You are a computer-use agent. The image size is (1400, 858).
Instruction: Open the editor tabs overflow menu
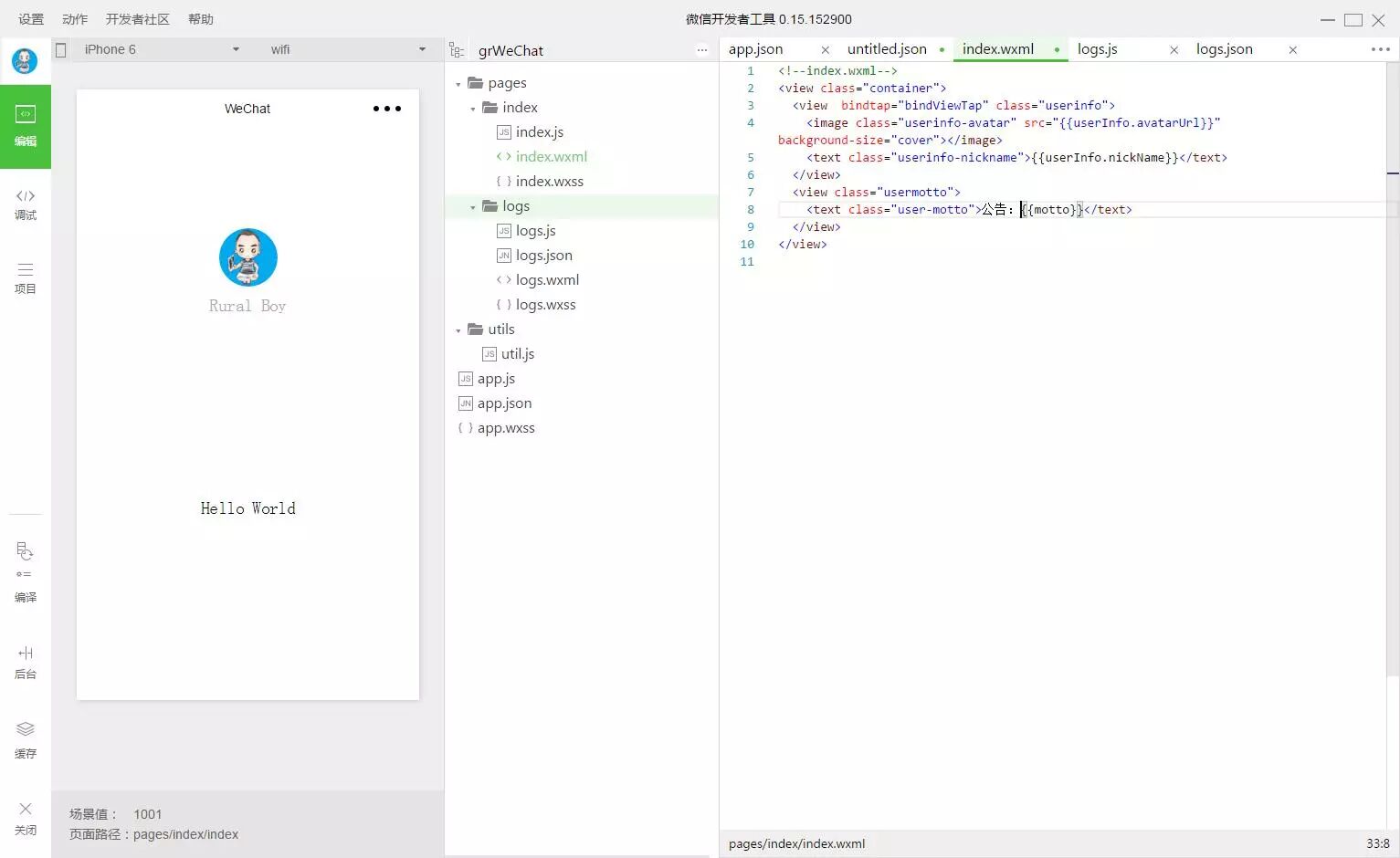click(1381, 49)
